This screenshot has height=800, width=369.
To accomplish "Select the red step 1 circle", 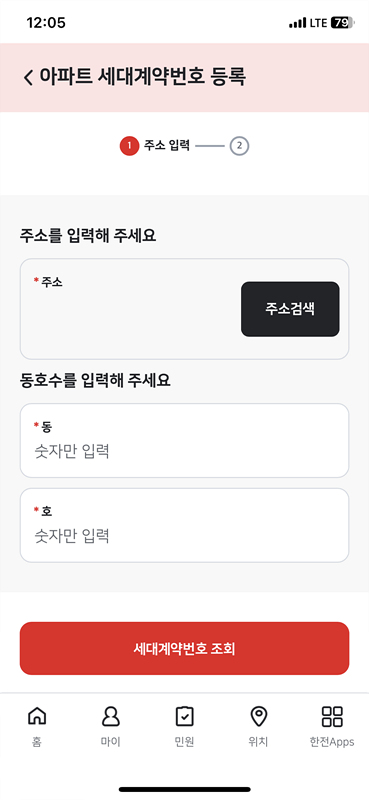I will click(x=129, y=146).
